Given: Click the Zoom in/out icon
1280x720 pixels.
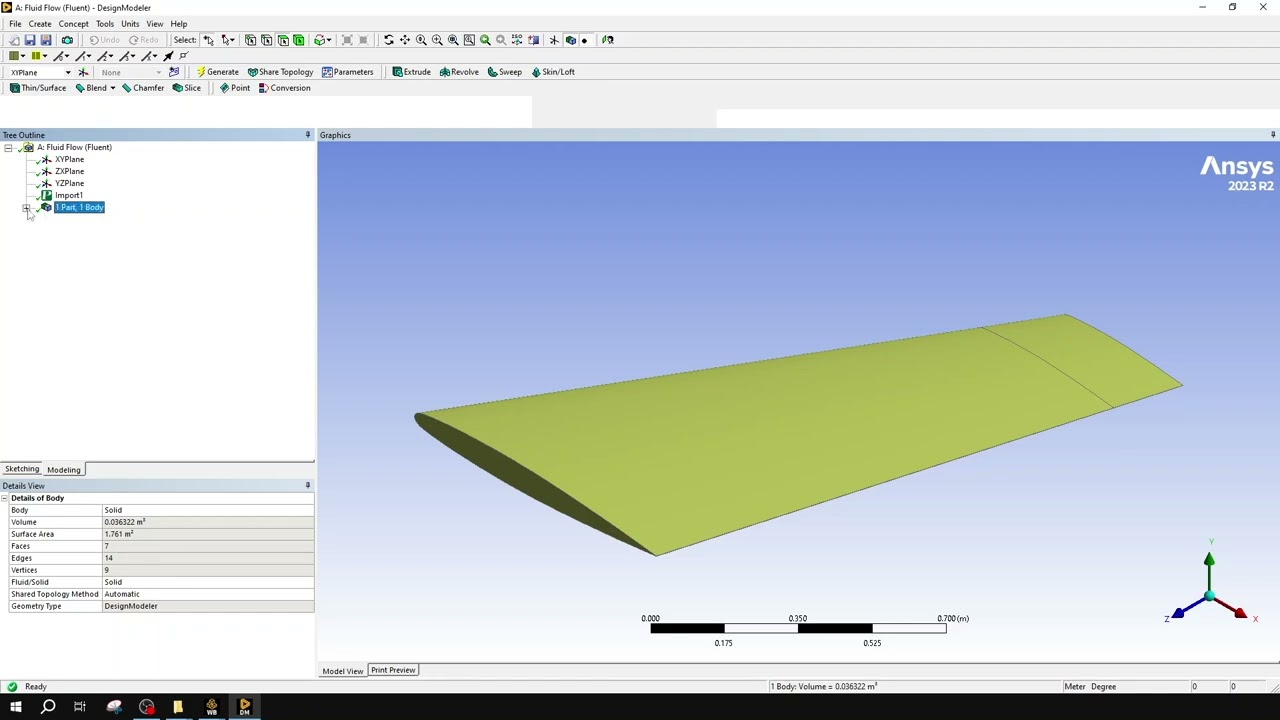Looking at the screenshot, I should [x=421, y=40].
